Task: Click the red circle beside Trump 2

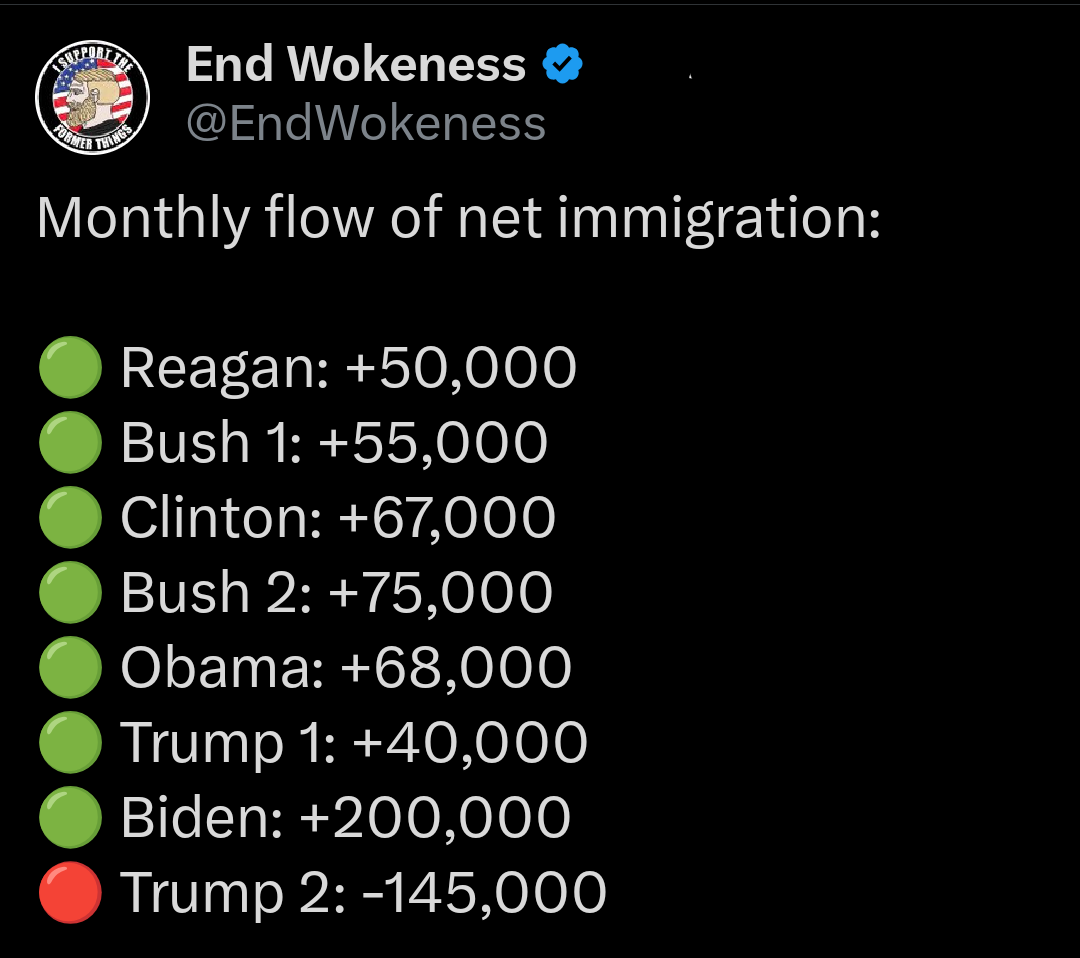Action: pos(70,893)
